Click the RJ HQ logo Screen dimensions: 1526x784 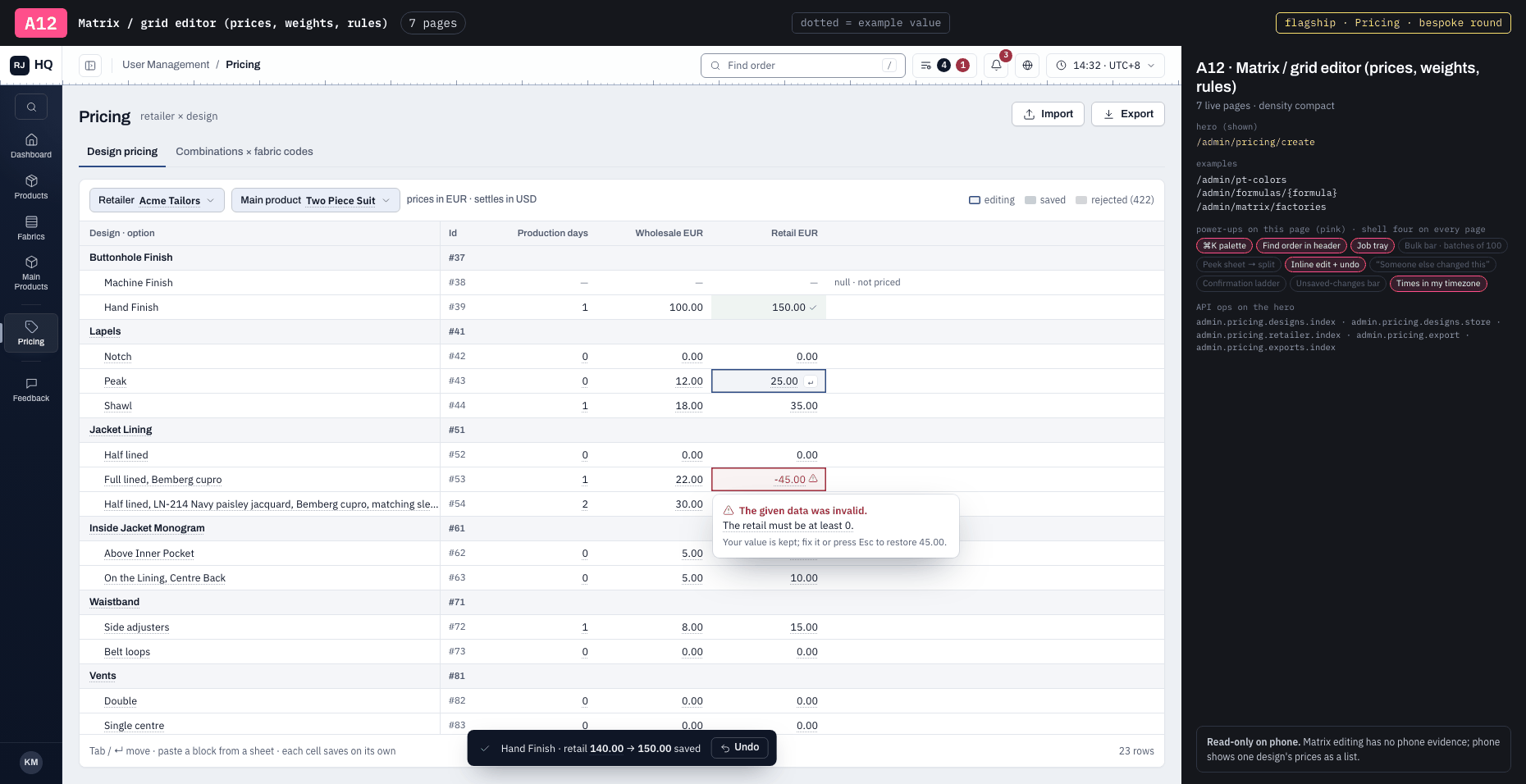pos(31,65)
